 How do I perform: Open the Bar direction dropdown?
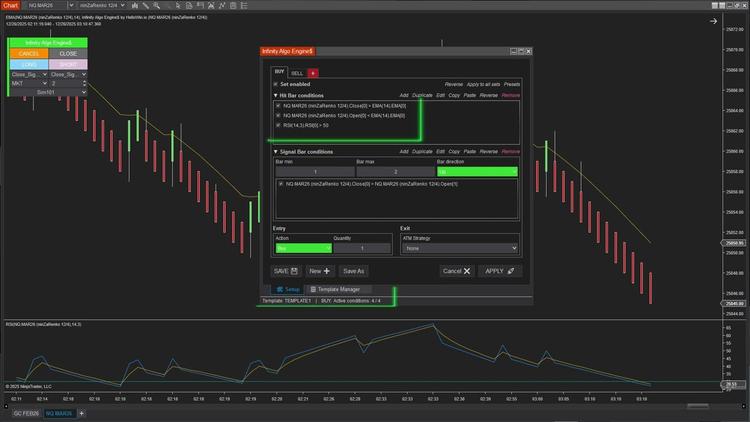click(477, 171)
